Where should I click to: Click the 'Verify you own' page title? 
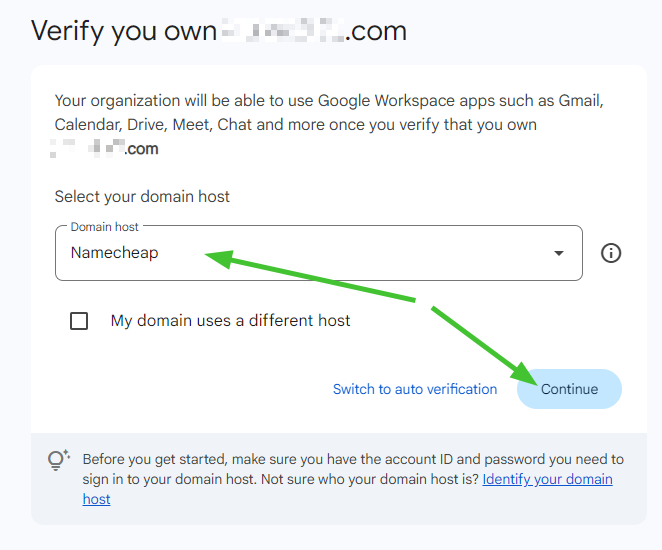pos(124,30)
